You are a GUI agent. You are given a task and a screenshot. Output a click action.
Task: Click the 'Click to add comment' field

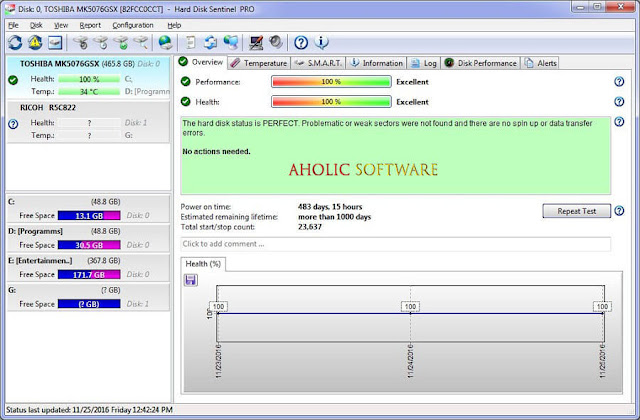(x=396, y=244)
